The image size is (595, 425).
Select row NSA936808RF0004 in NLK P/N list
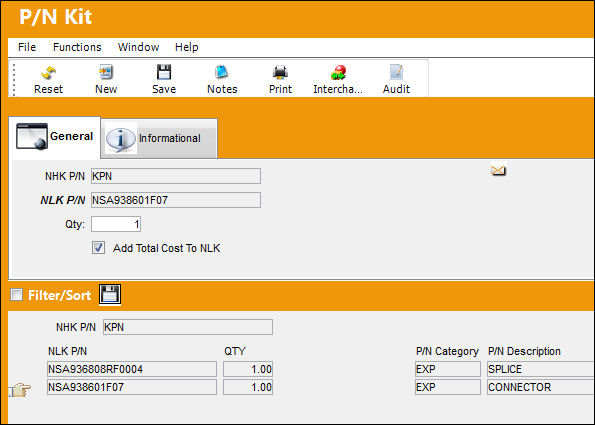(132, 369)
